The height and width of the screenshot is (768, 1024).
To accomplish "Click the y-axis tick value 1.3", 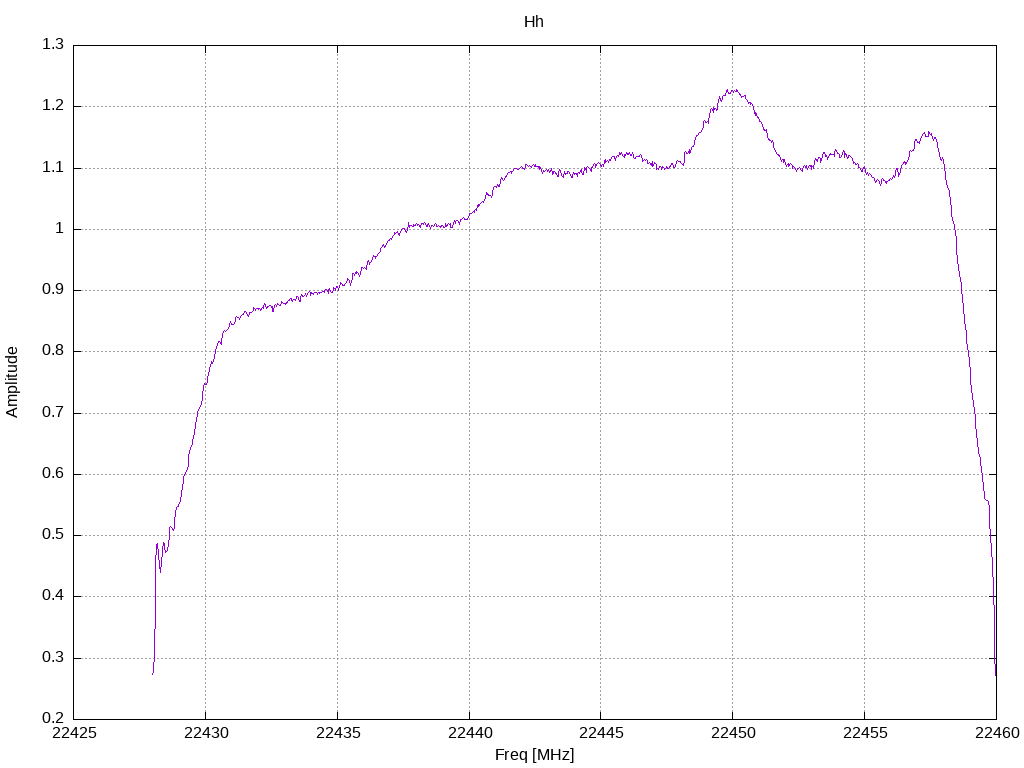I will 53,44.
